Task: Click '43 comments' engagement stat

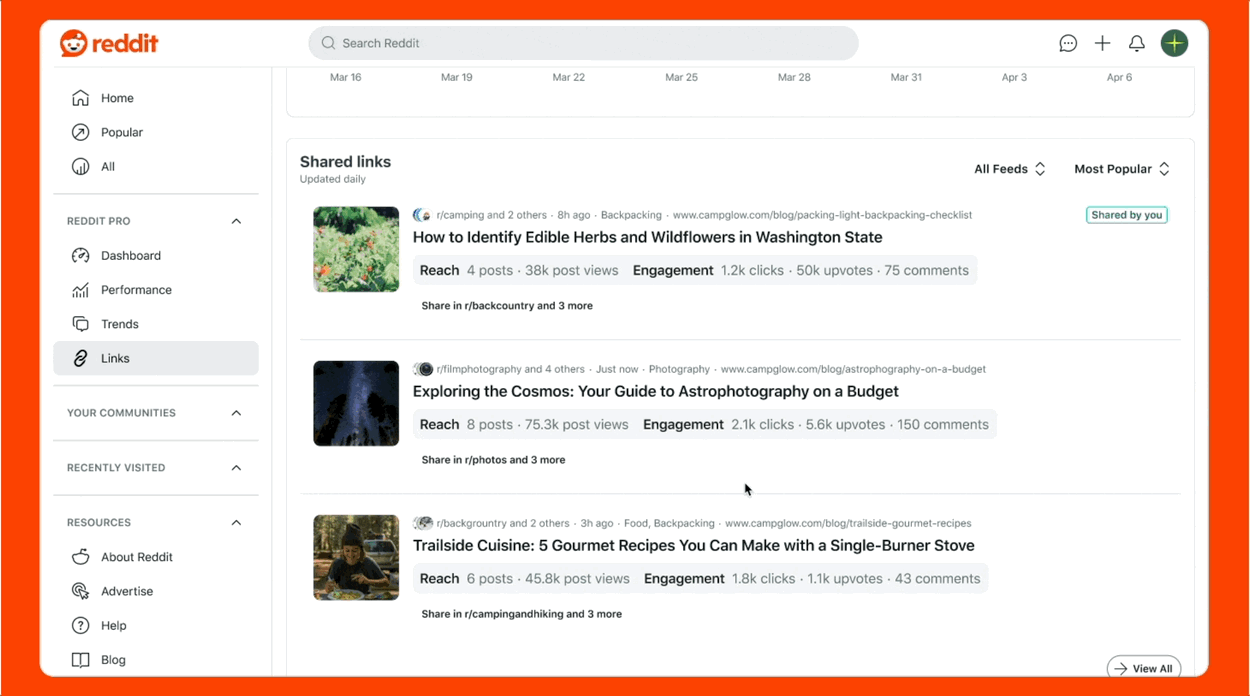Action: pyautogui.click(x=938, y=578)
